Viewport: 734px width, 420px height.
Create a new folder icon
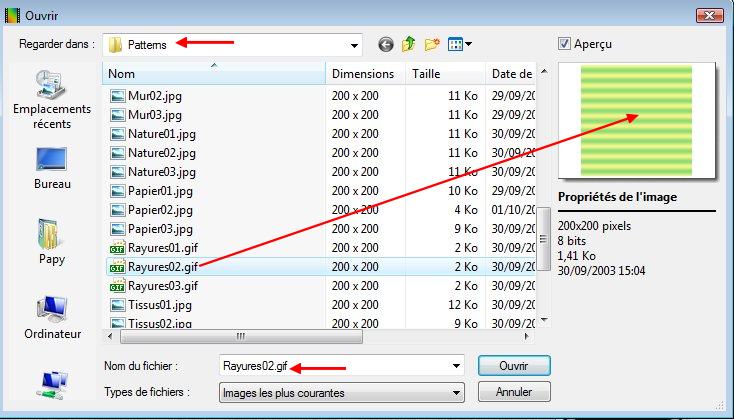[x=432, y=44]
